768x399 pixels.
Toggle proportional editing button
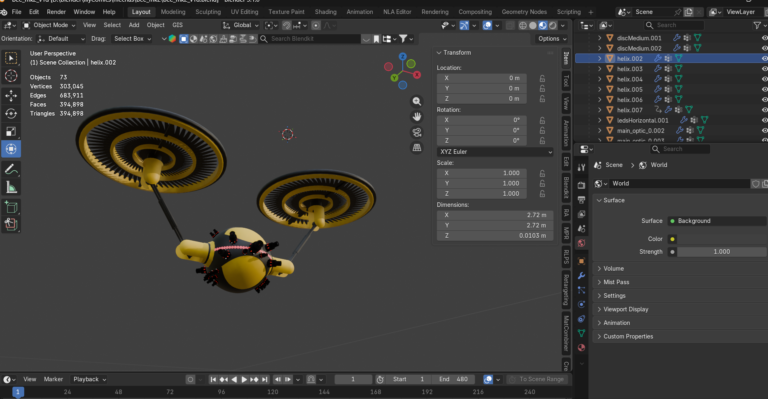click(x=316, y=25)
